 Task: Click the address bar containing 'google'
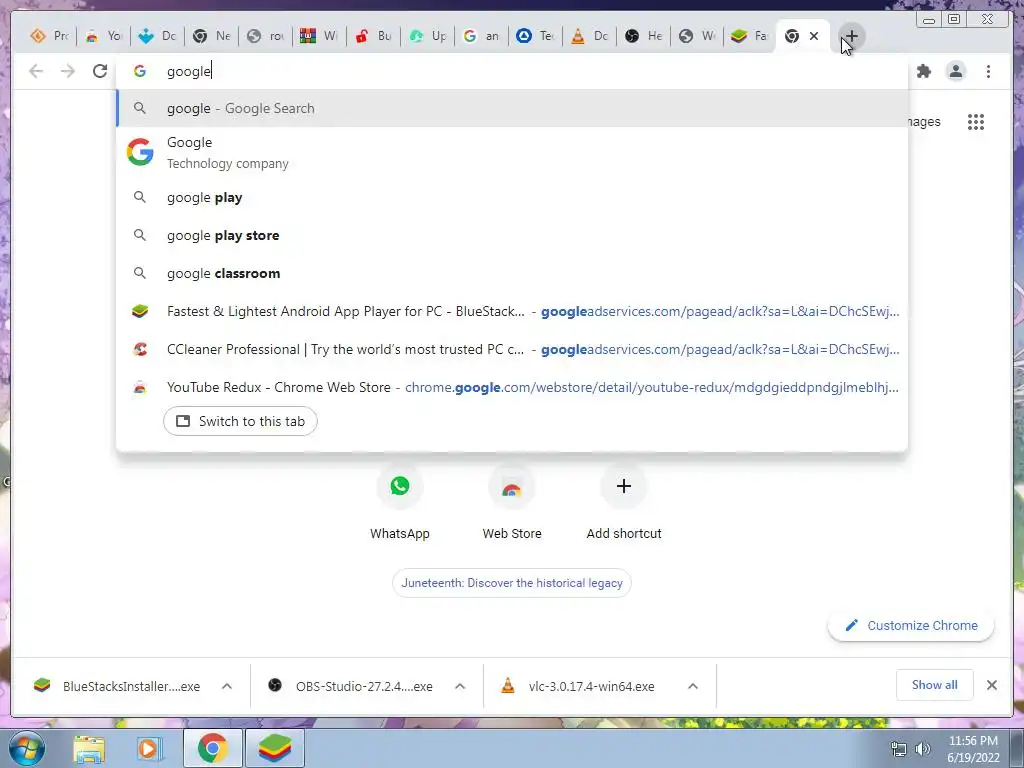[x=511, y=71]
